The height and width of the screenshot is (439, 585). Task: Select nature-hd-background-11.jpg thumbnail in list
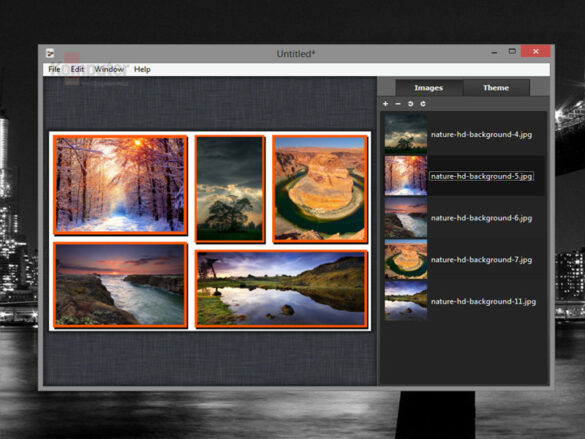point(406,301)
